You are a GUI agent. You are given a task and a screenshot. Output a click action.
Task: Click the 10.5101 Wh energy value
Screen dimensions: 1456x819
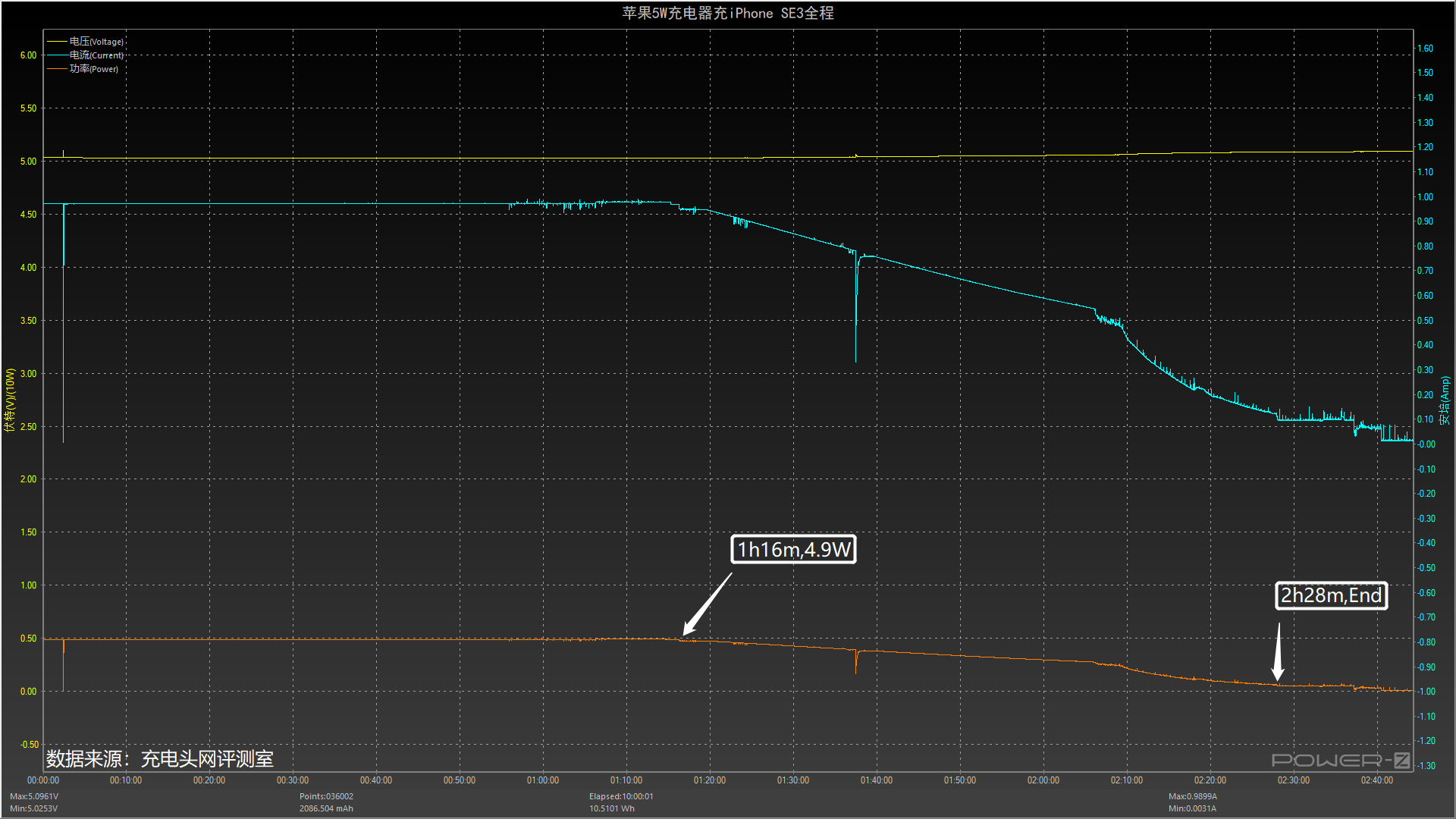[612, 808]
